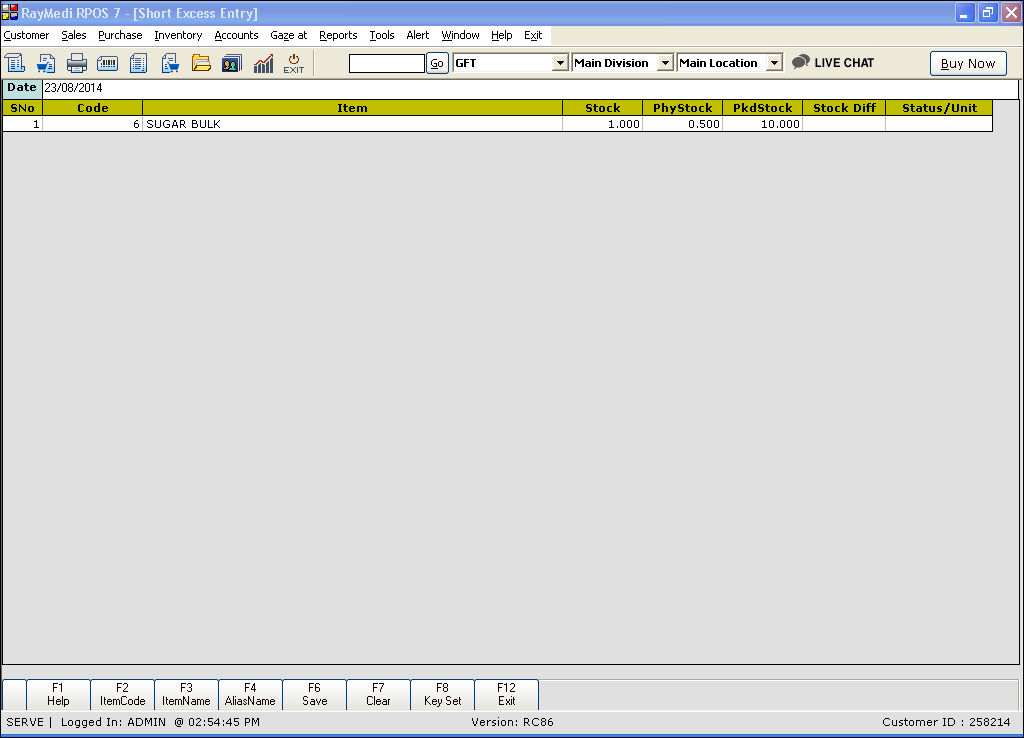Click the plain lined document toolbar icon
This screenshot has height=738, width=1024.
pyautogui.click(x=138, y=63)
